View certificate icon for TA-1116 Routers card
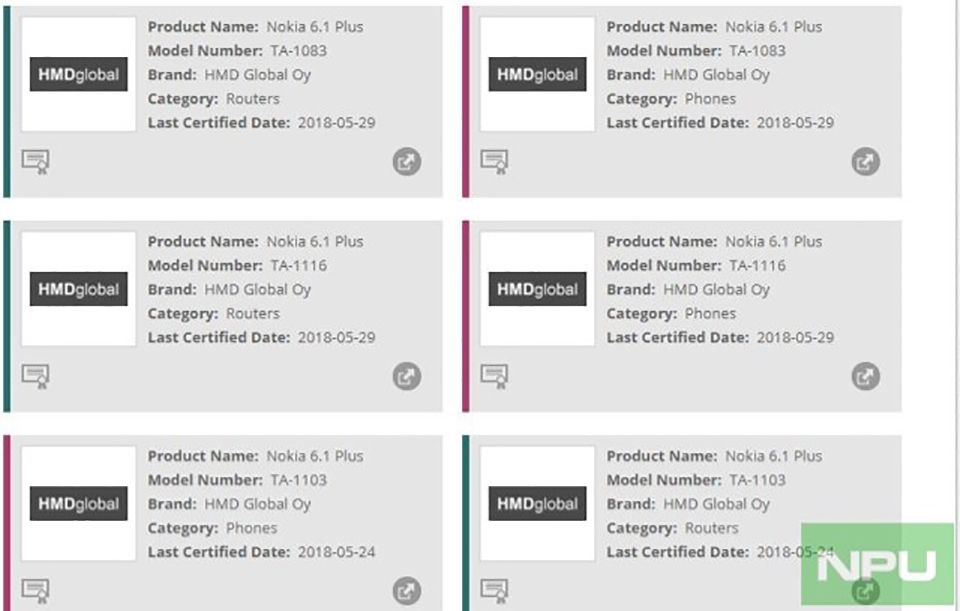Viewport: 960px width, 611px height. coord(36,377)
